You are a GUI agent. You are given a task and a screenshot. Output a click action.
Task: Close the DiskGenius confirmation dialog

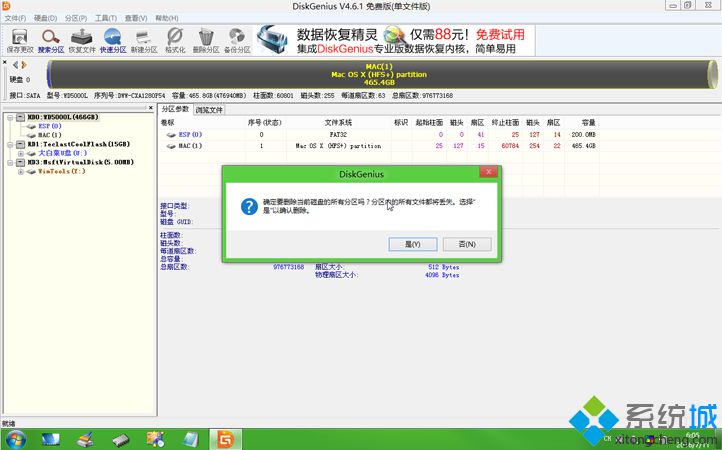click(489, 172)
